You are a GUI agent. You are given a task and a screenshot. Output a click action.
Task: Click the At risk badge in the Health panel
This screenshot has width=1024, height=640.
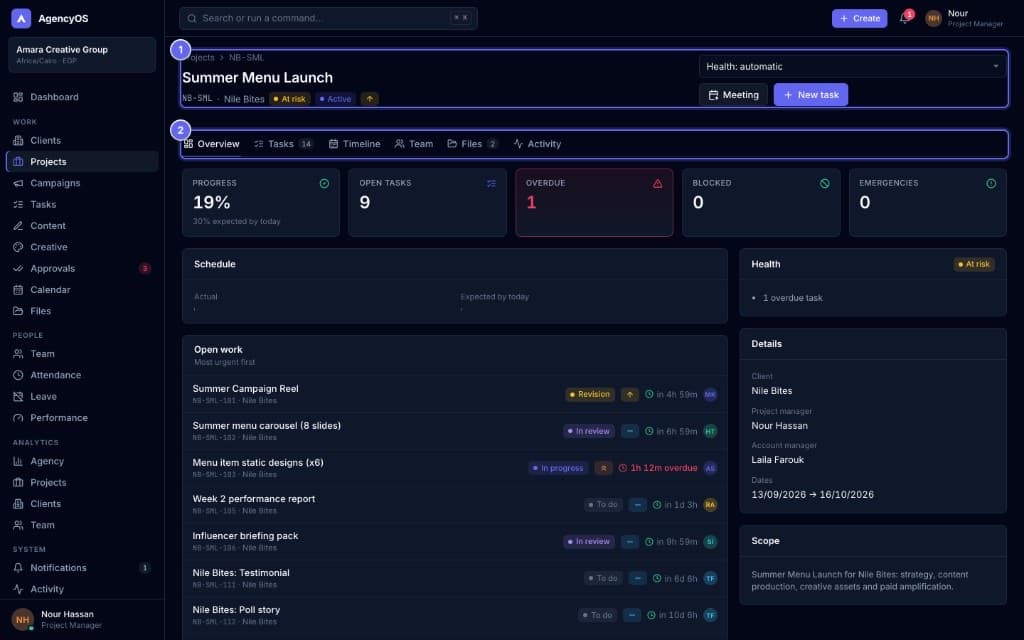[974, 264]
